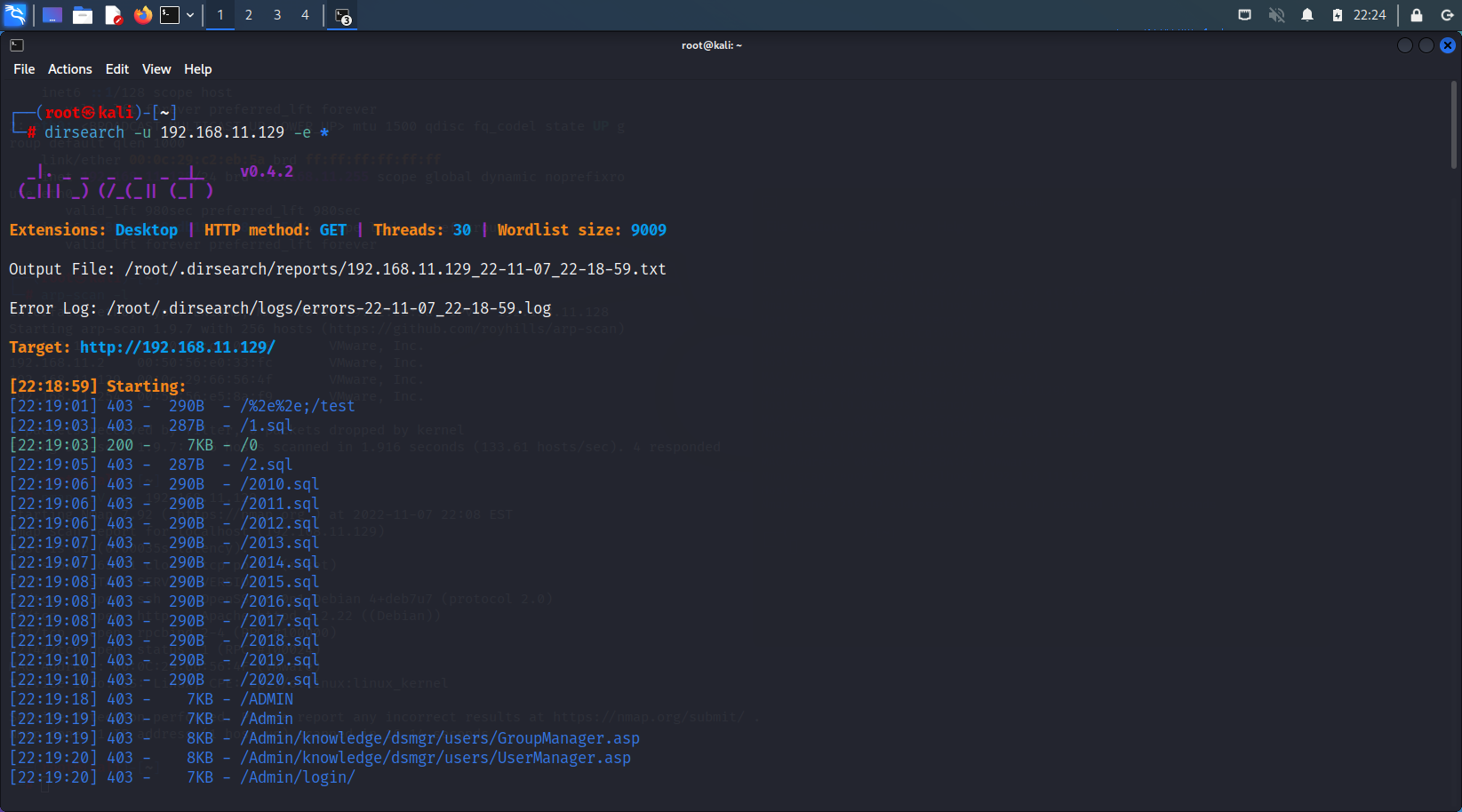Open the Kali applications menu
Screen dimensions: 1462x812
coord(16,15)
